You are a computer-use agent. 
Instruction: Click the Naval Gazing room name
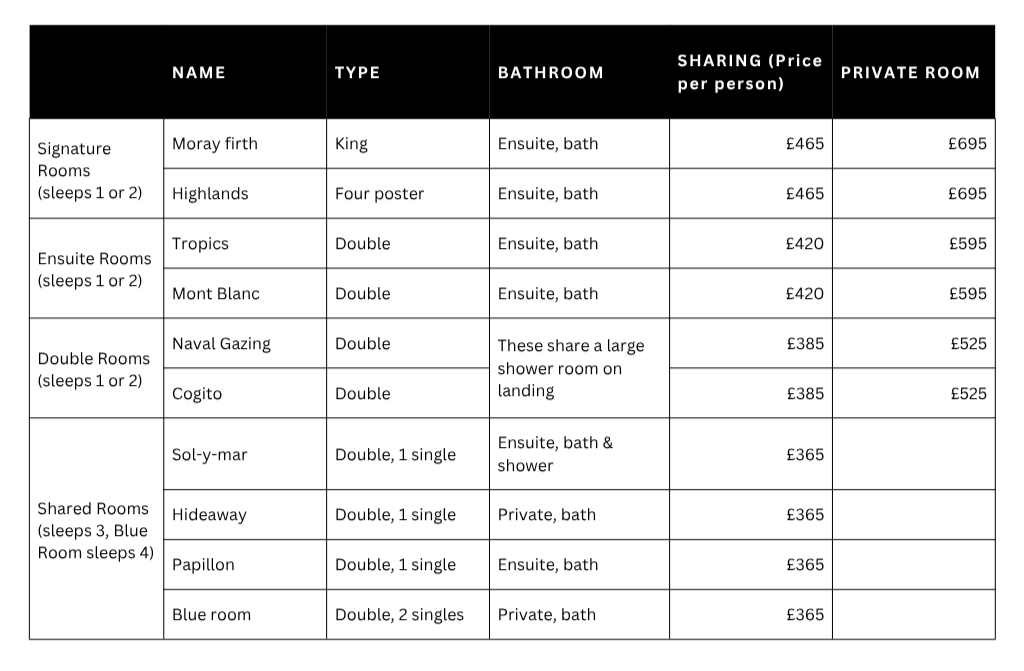coord(221,344)
